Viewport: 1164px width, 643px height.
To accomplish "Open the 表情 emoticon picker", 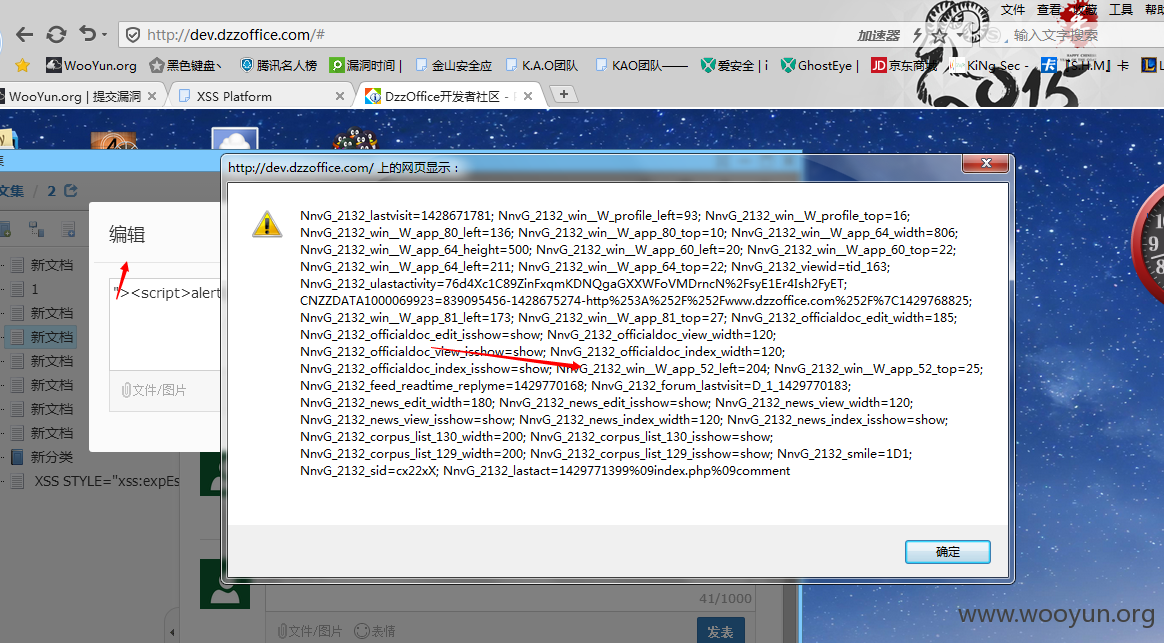I will click(375, 631).
